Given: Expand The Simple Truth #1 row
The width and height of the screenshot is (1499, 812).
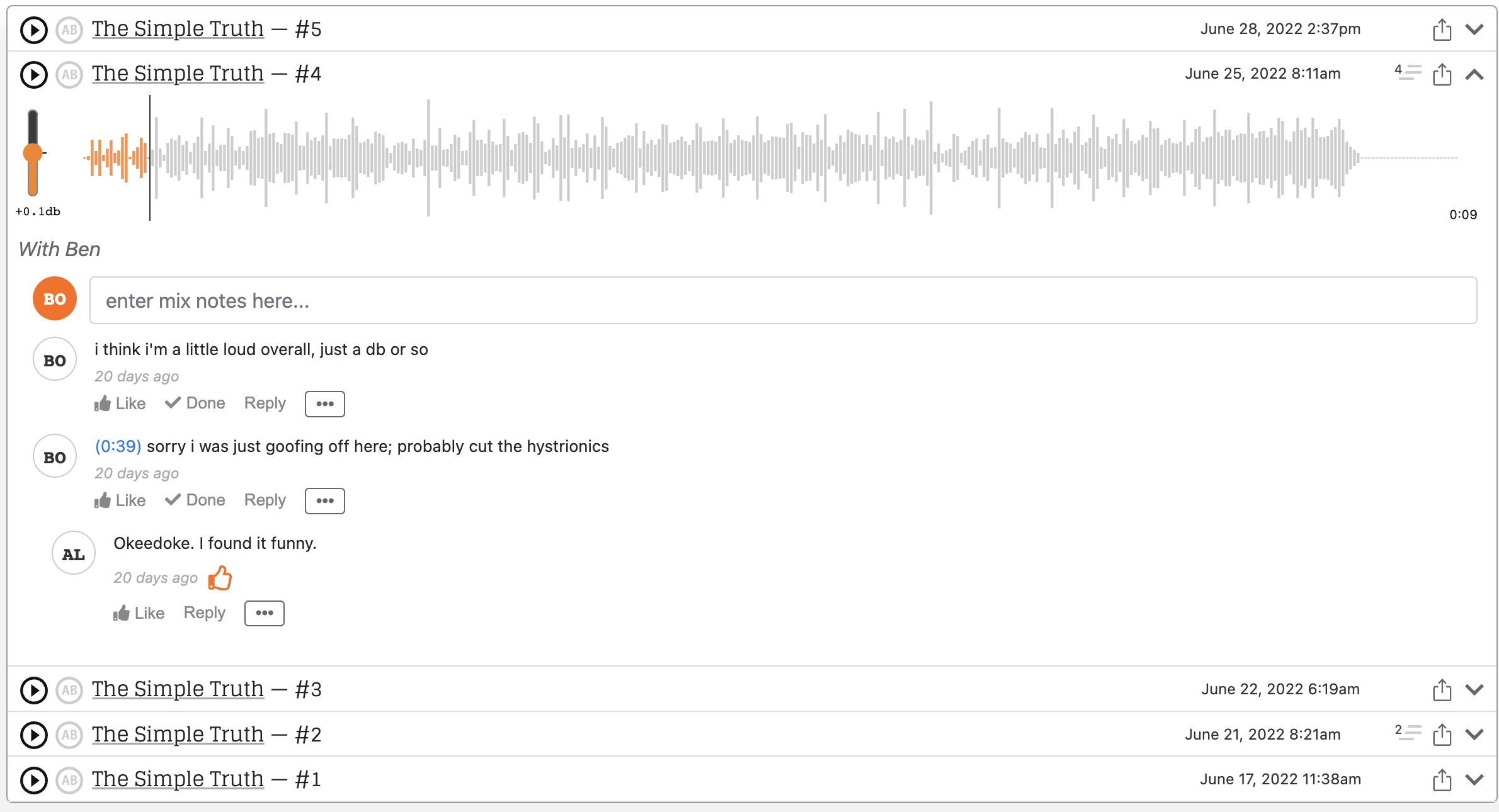Looking at the screenshot, I should 1474,780.
